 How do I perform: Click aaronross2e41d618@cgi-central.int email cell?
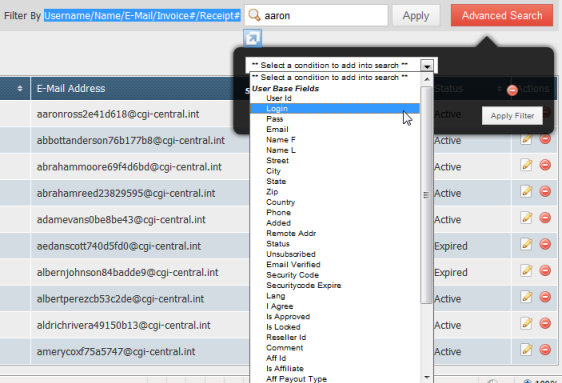(118, 114)
